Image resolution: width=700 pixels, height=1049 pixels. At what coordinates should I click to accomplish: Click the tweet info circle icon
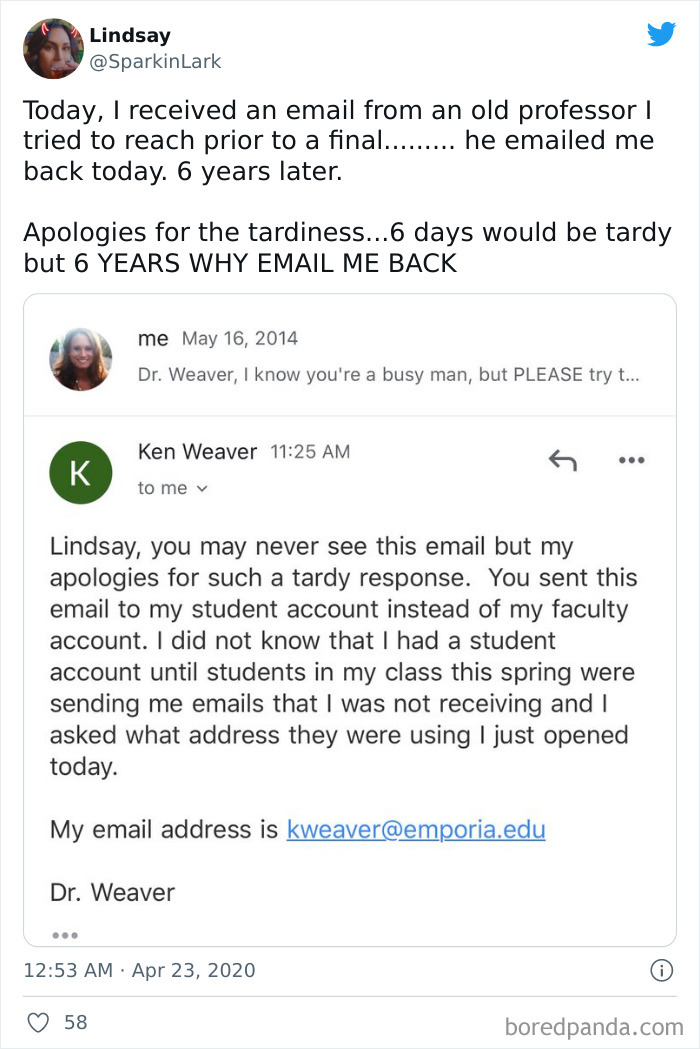click(661, 970)
